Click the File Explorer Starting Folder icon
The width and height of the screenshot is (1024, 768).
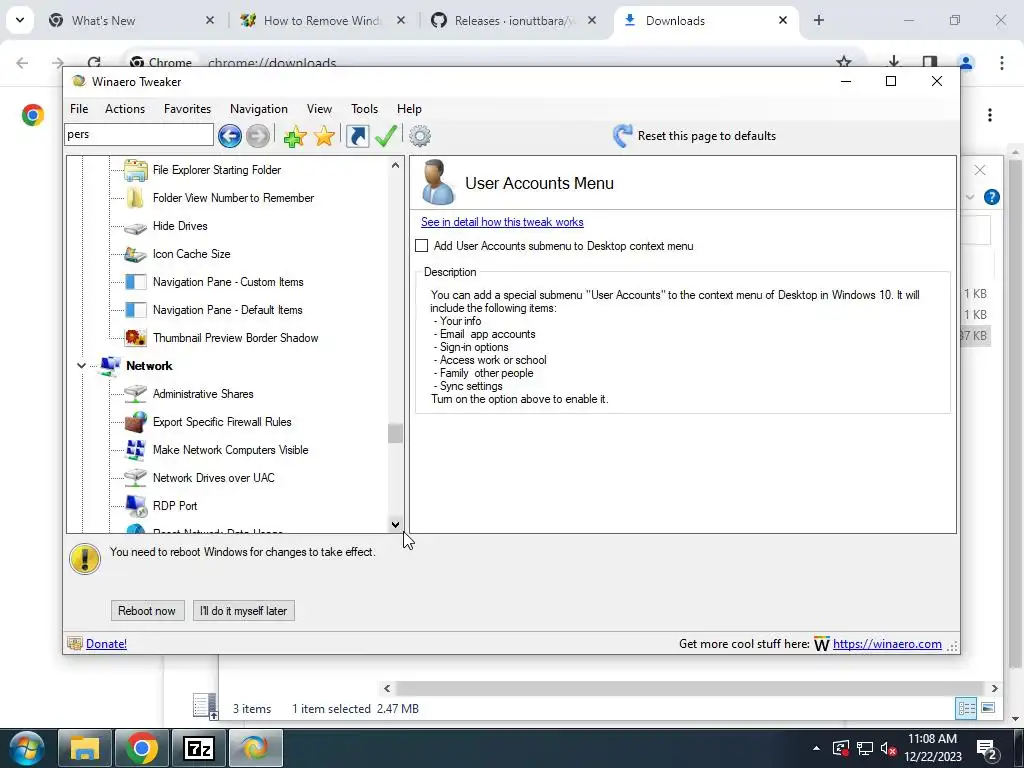[136, 170]
